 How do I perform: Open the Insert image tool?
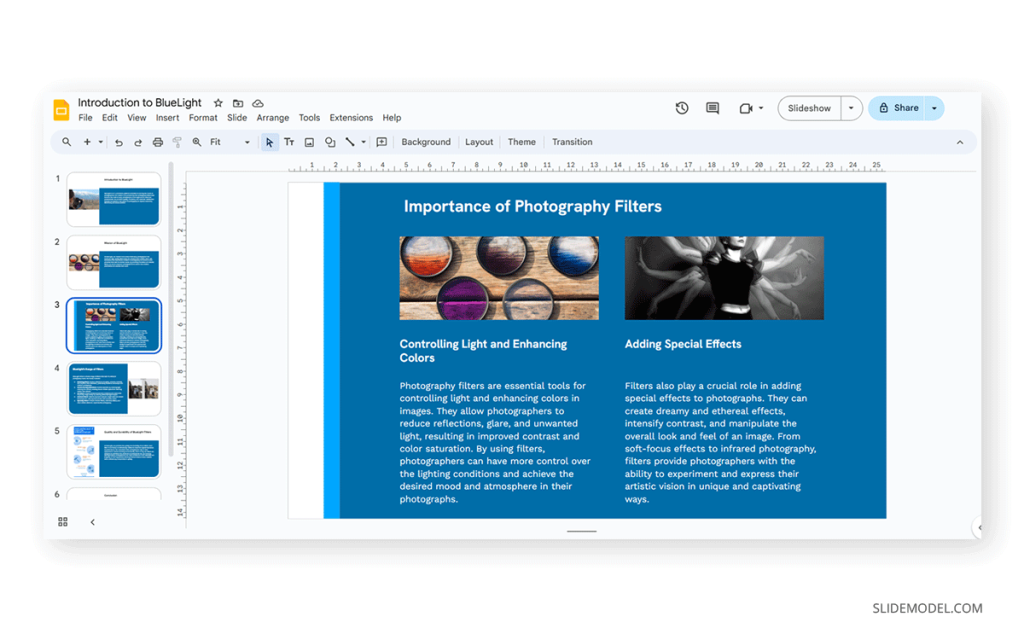pyautogui.click(x=309, y=142)
